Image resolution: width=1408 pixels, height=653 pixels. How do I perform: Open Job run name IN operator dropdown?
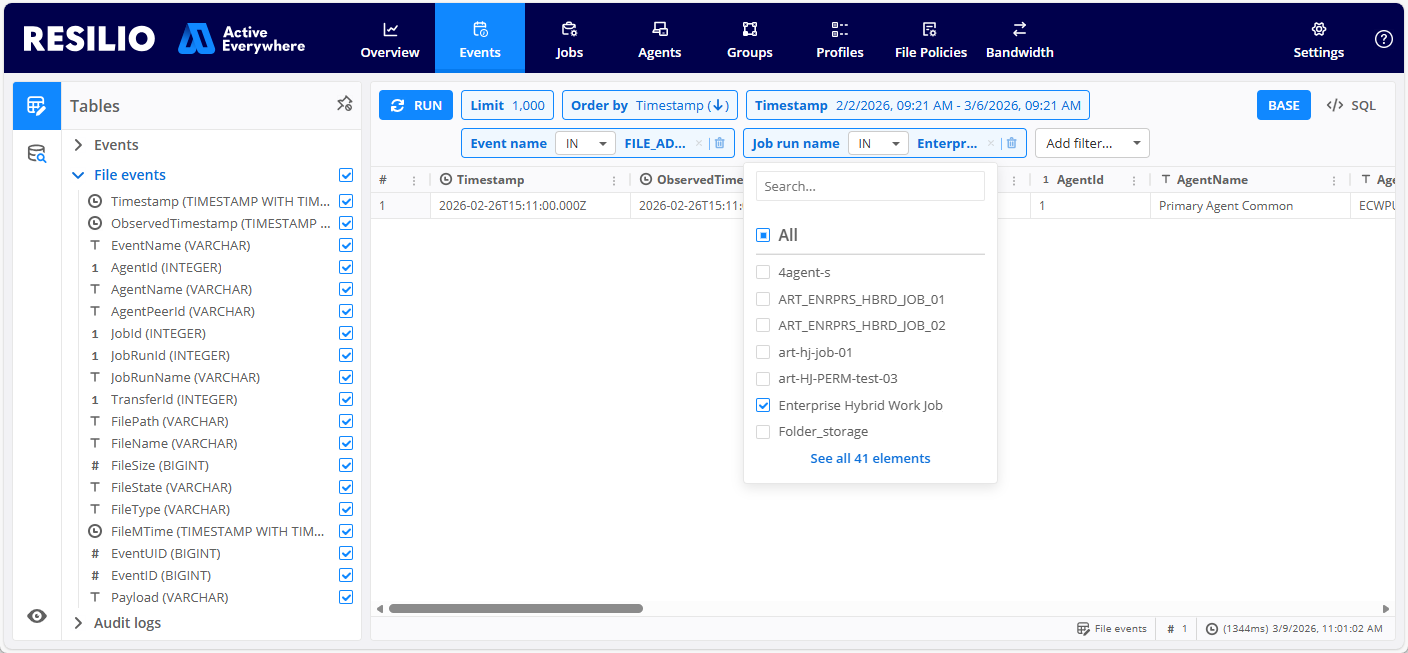click(x=878, y=143)
